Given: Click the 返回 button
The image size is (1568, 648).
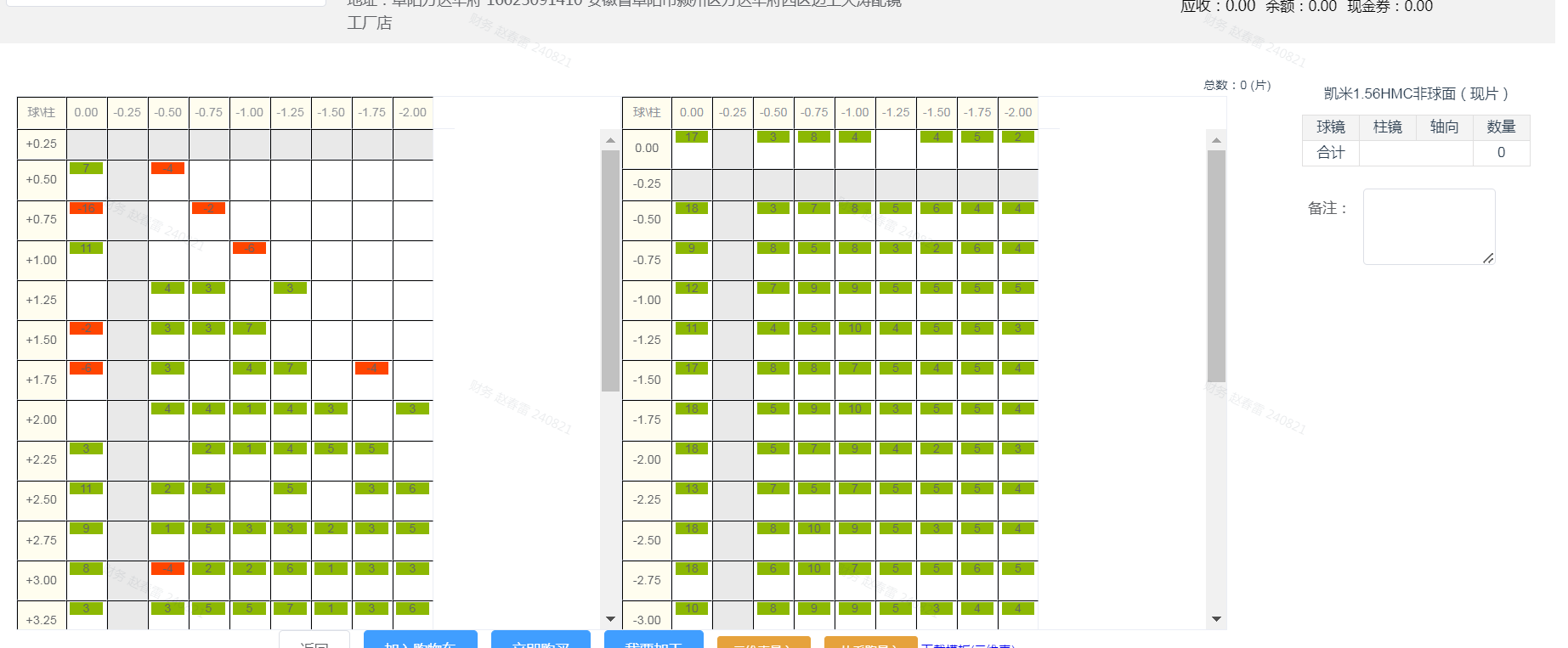Looking at the screenshot, I should 314,641.
